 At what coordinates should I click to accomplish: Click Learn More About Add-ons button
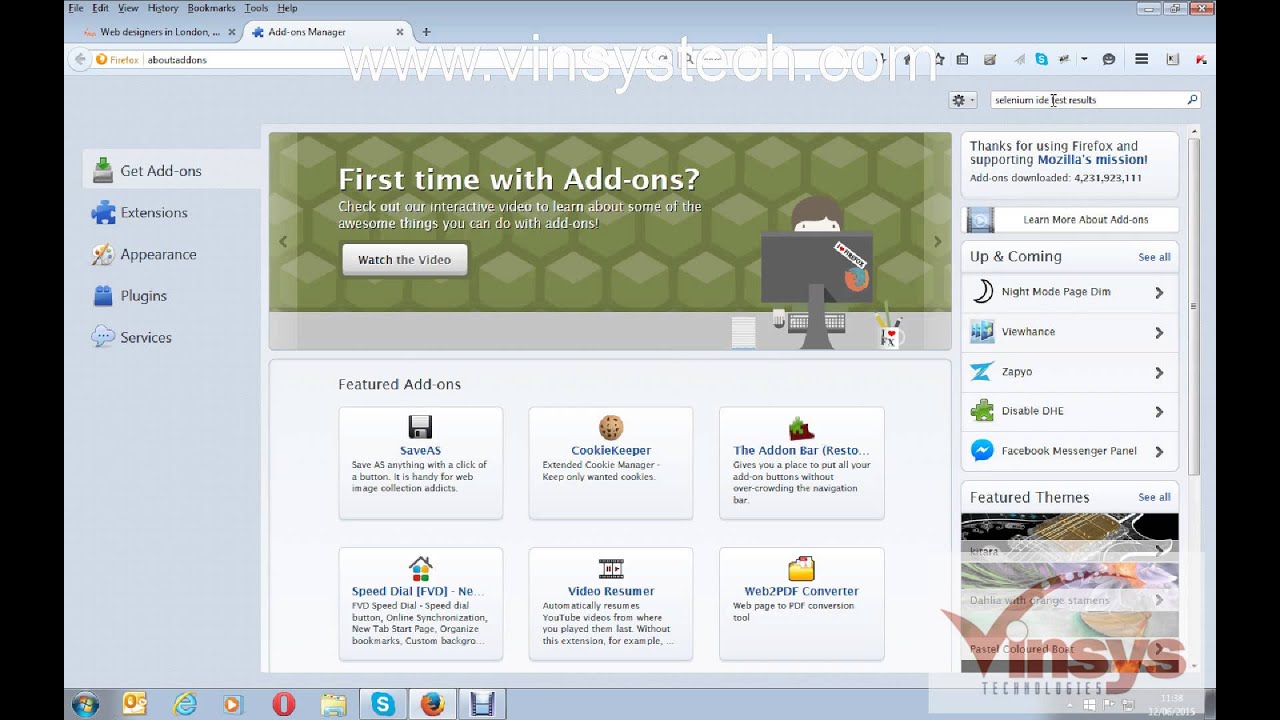[x=1070, y=220]
